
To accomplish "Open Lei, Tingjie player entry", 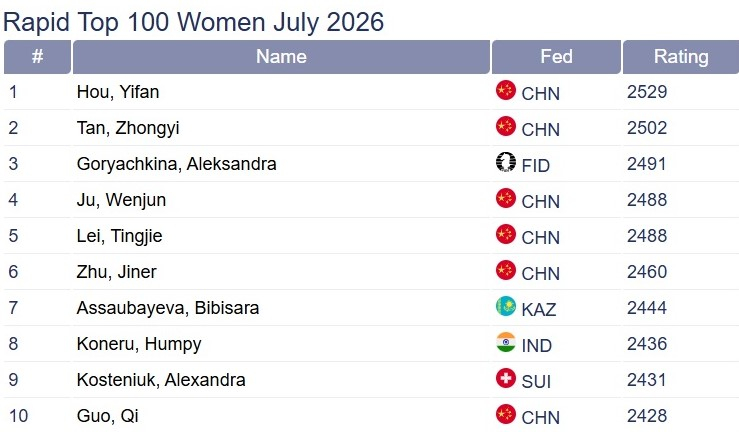I will 119,236.
